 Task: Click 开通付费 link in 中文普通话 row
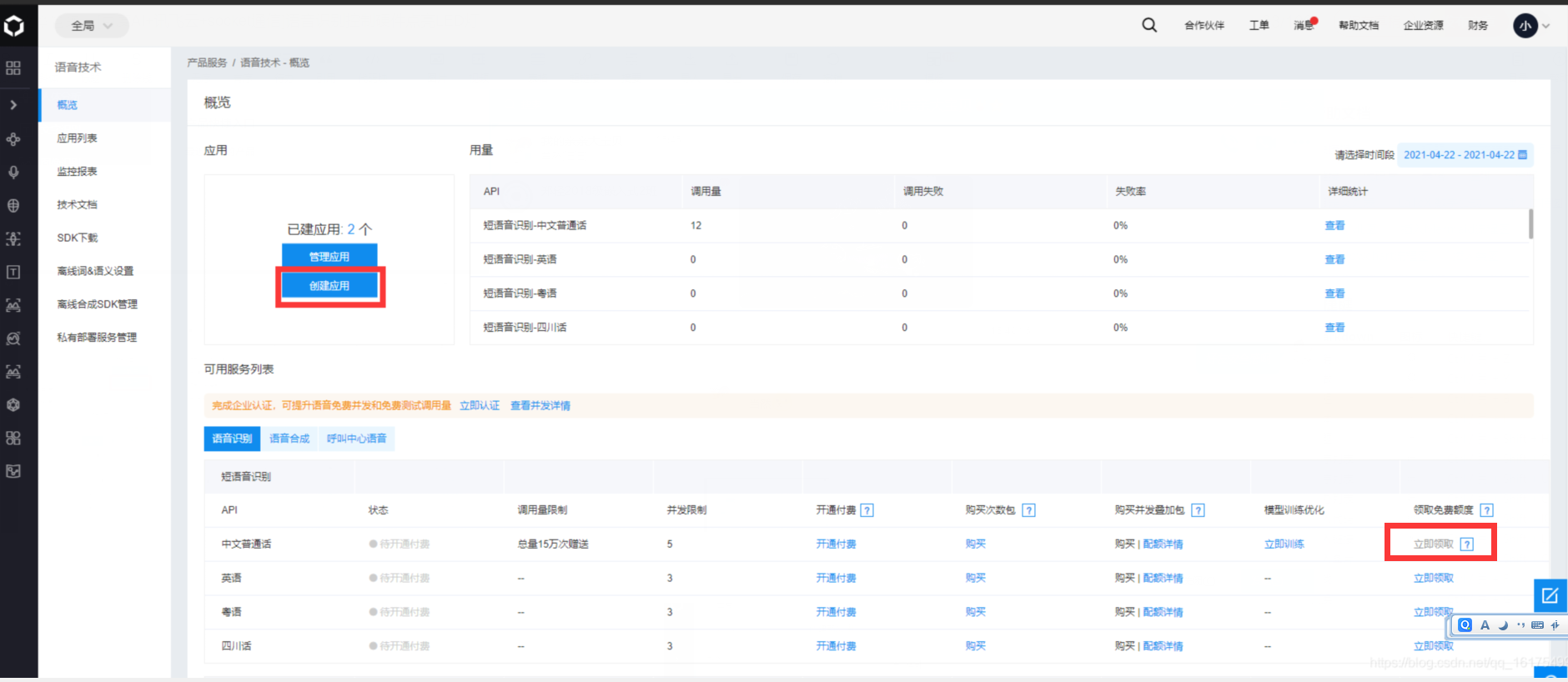(836, 544)
